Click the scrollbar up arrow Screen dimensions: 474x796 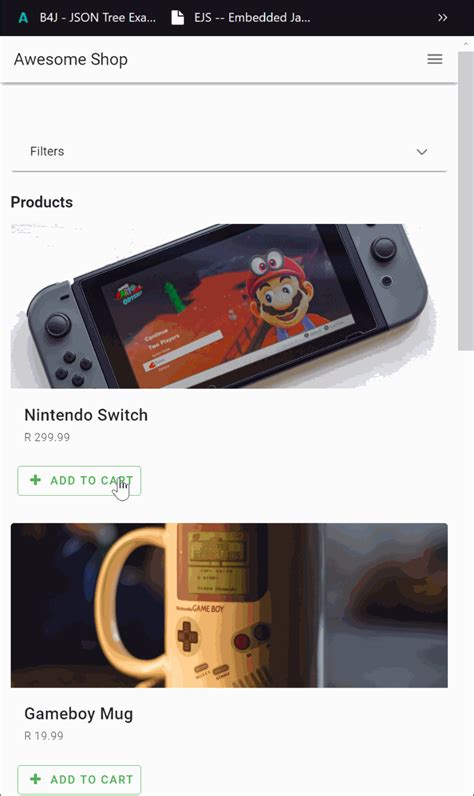click(x=466, y=44)
